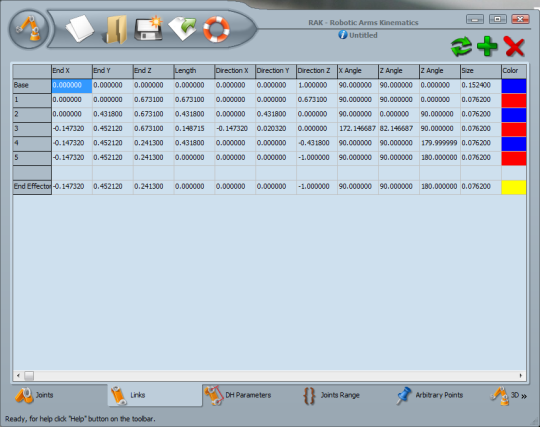Click the End X column header
The width and height of the screenshot is (540, 427).
[x=72, y=71]
